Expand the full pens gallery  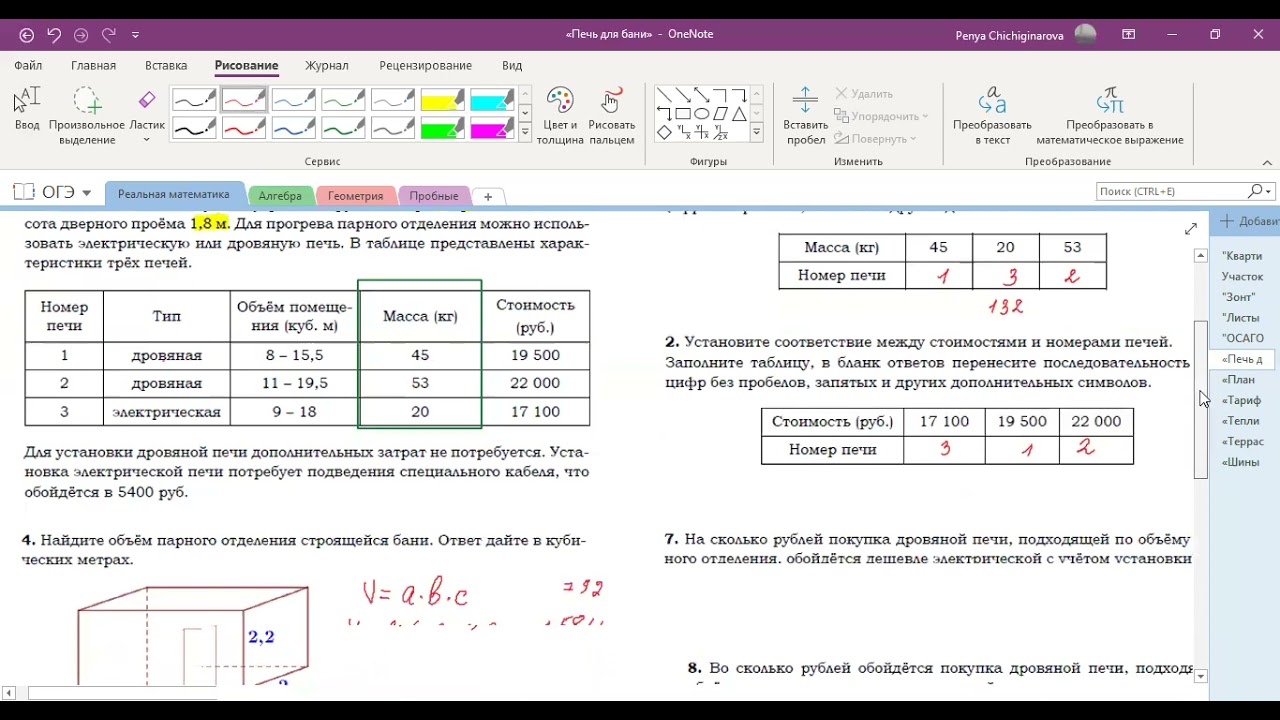(x=525, y=133)
